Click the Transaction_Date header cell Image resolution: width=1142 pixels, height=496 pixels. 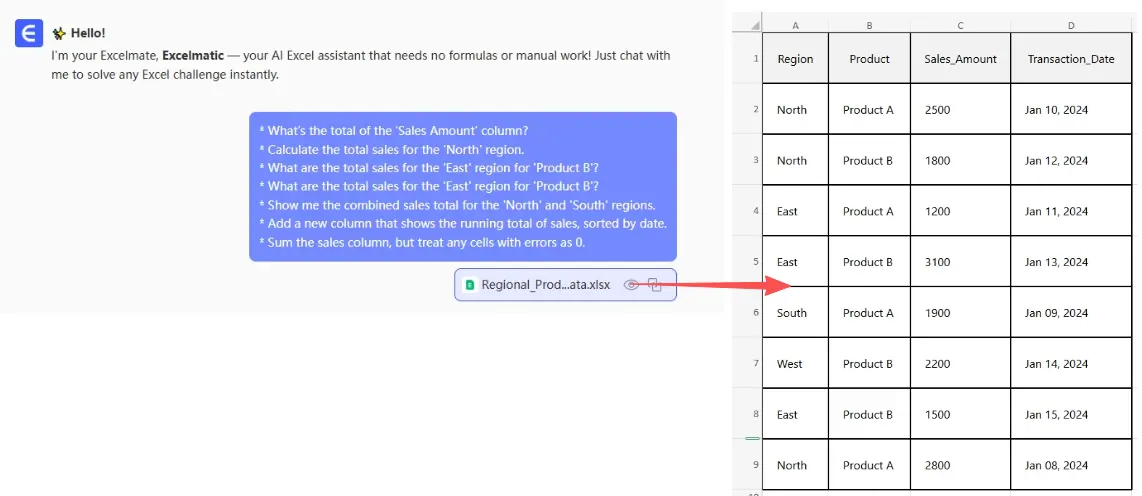click(1071, 59)
